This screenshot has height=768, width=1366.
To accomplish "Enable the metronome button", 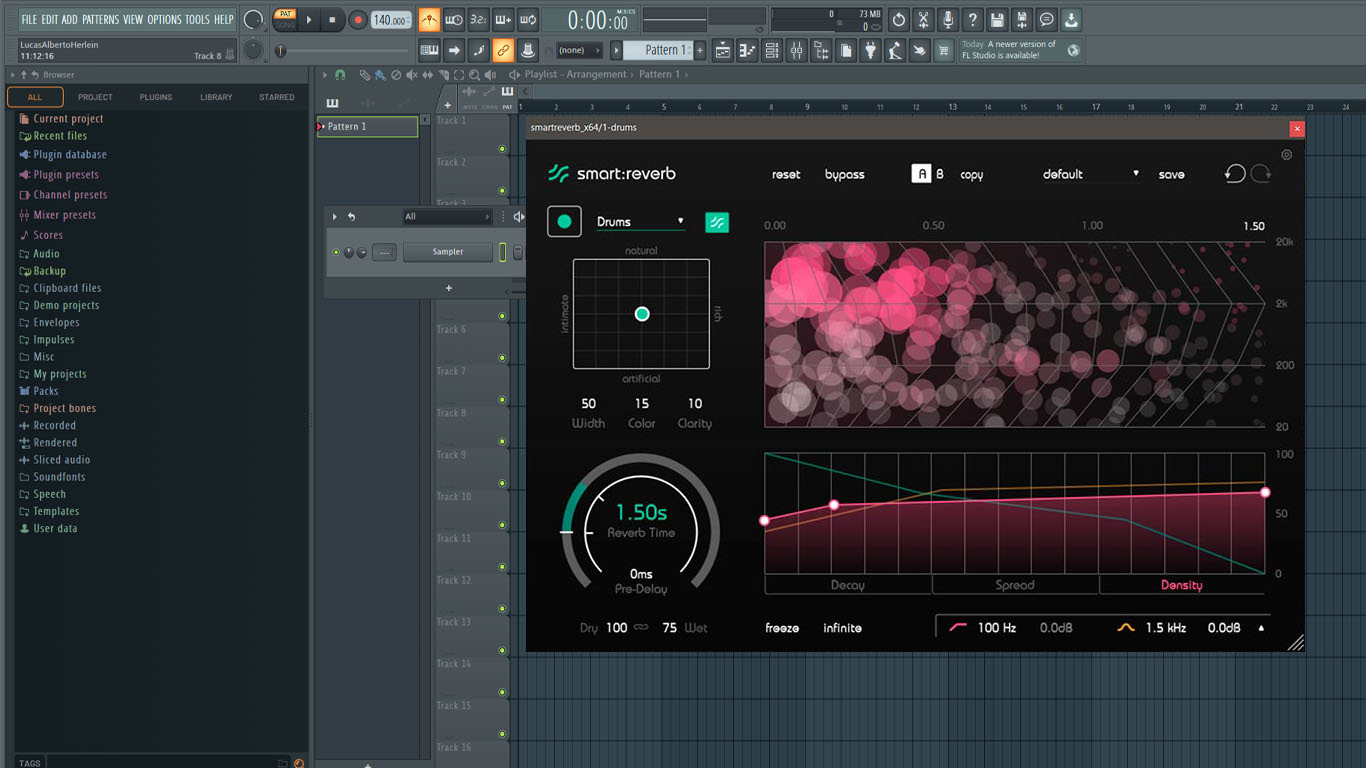I will click(x=429, y=20).
